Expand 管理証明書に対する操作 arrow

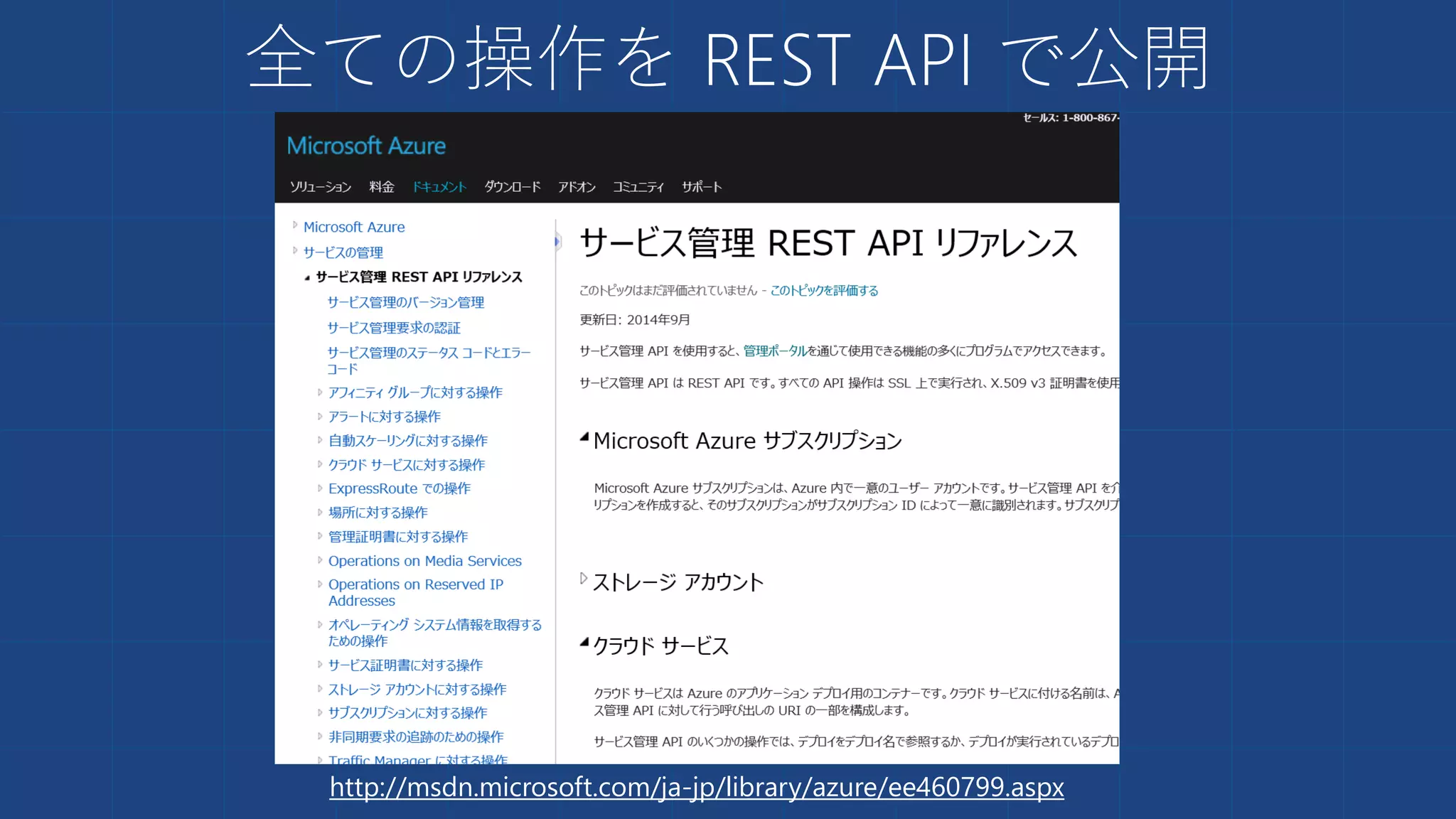tap(320, 537)
